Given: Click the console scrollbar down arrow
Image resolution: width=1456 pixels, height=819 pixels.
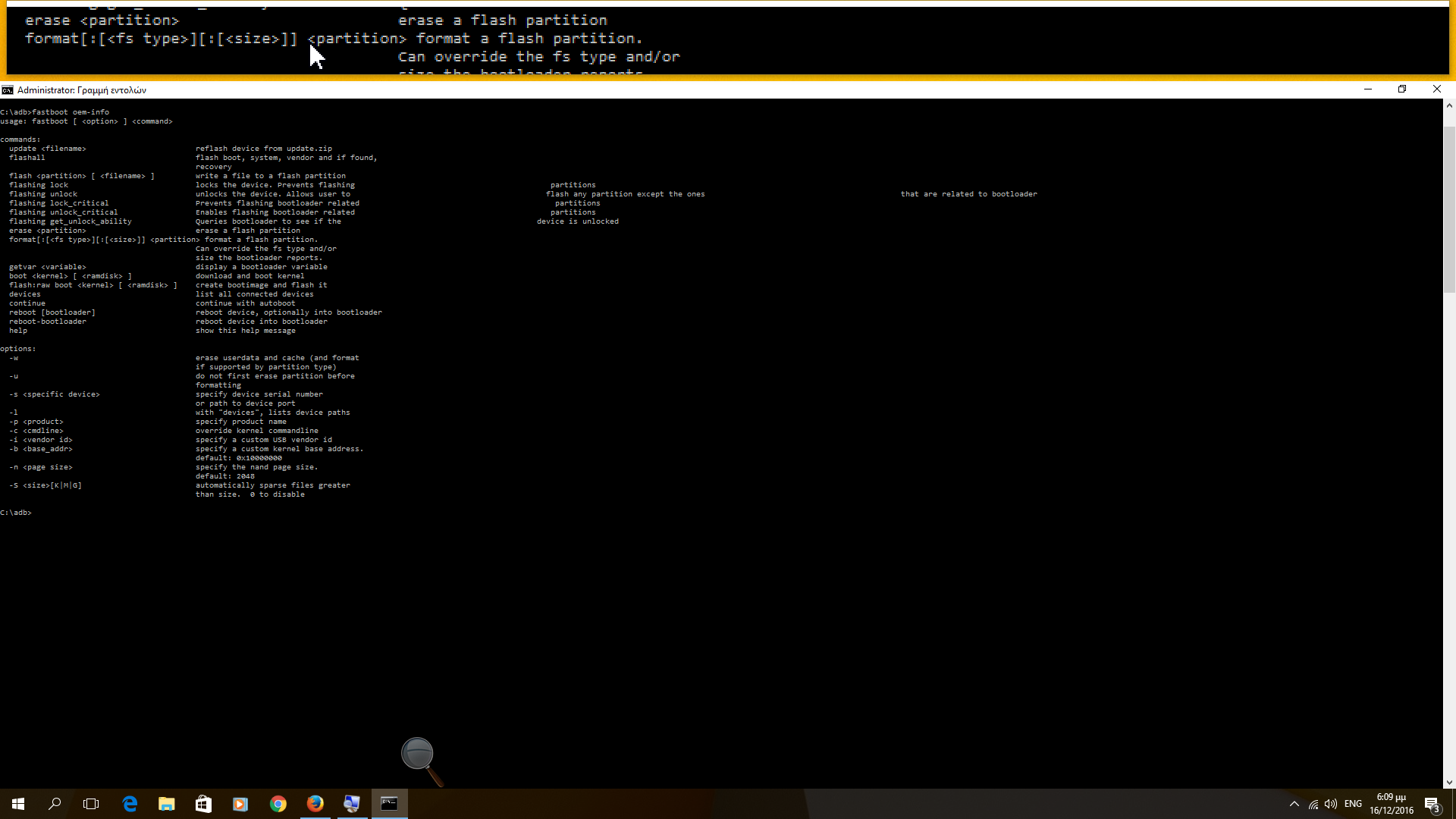Looking at the screenshot, I should click(x=1449, y=782).
